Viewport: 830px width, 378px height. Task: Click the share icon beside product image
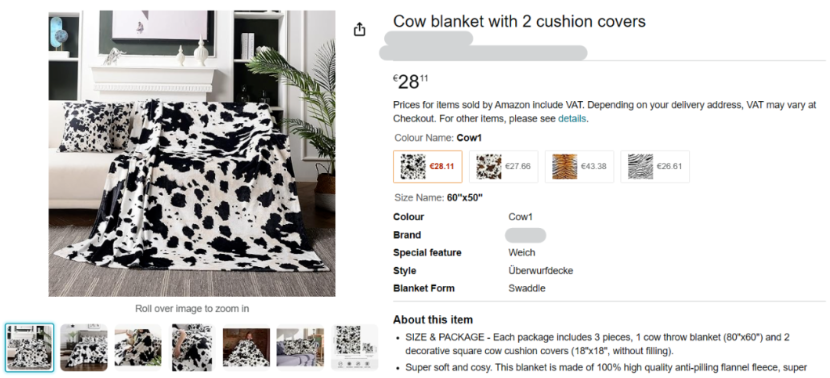click(x=359, y=29)
